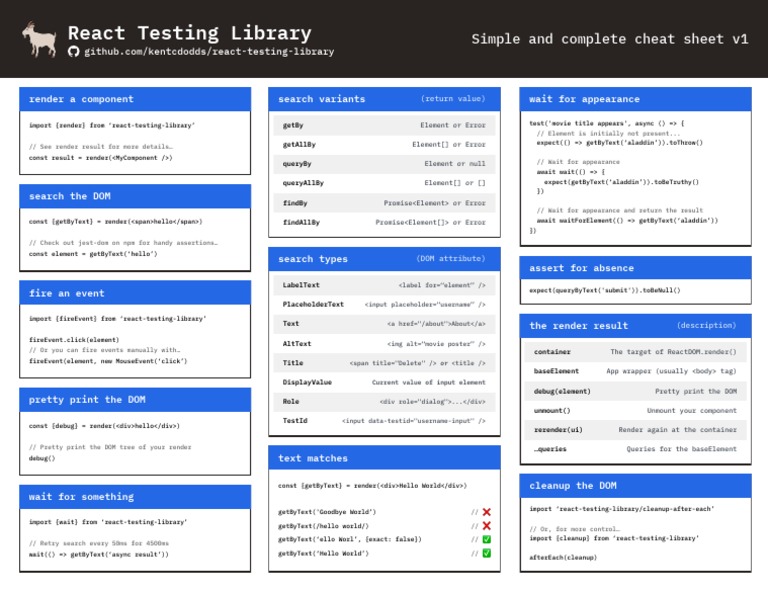
Task: Click the green check beside 'ello Worl' line
Action: point(486,539)
